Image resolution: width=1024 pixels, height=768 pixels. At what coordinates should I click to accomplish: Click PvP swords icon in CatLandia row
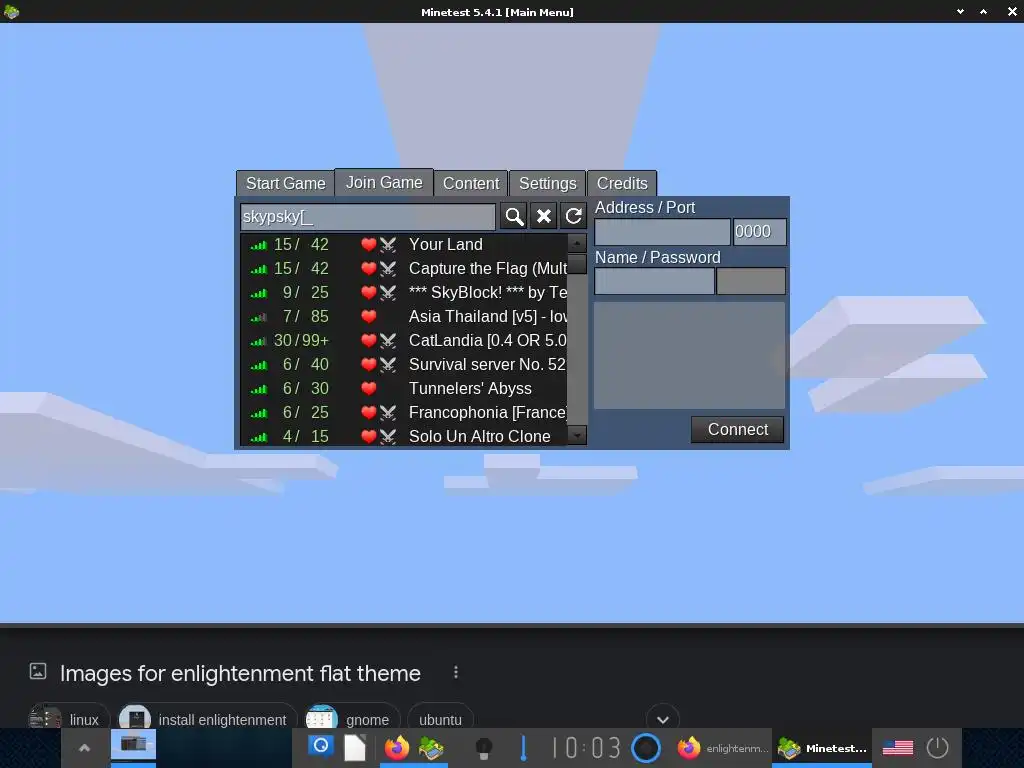[388, 340]
